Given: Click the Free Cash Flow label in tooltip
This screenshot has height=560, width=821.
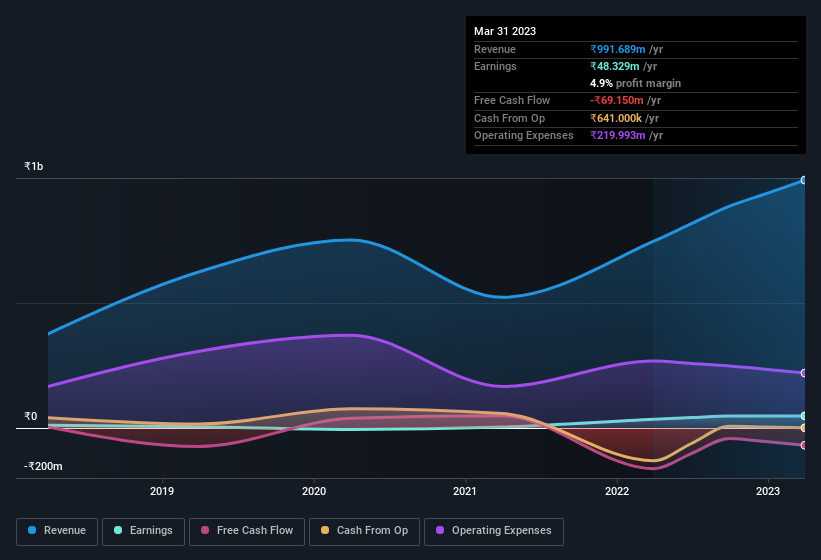Looking at the screenshot, I should click(512, 100).
